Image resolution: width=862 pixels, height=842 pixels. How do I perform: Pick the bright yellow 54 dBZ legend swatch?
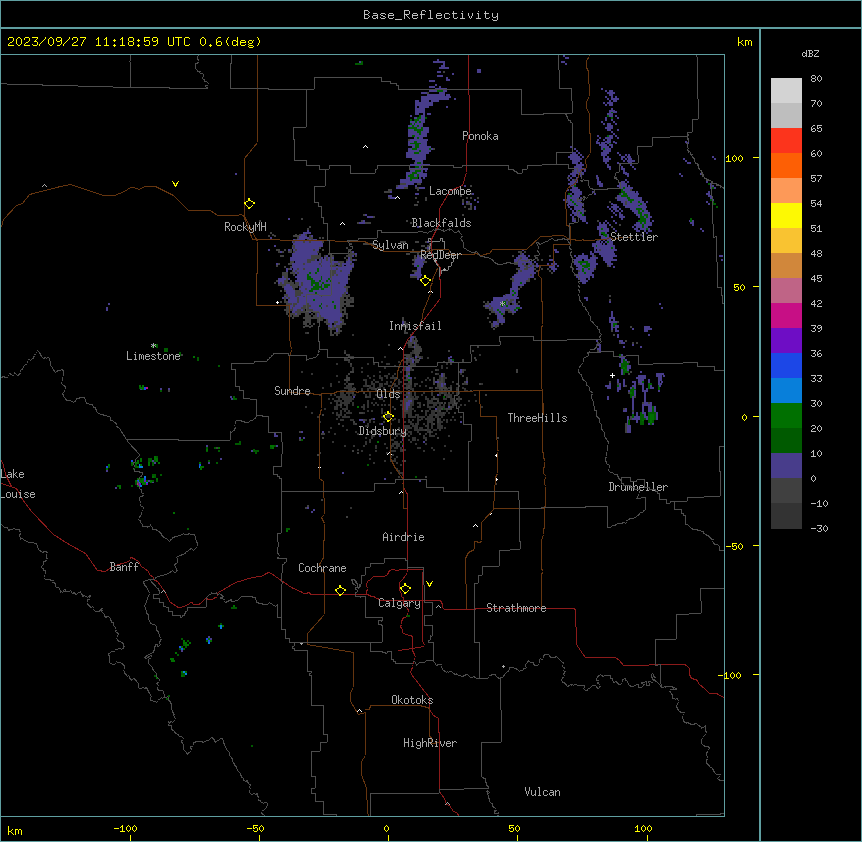786,215
